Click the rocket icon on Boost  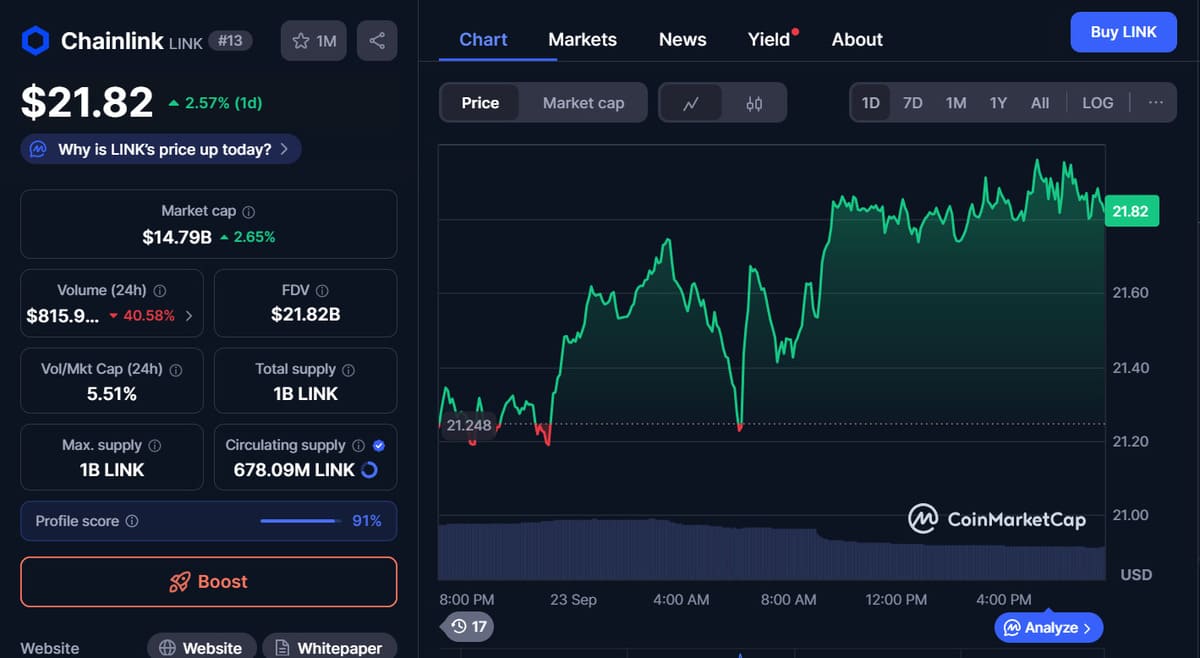pos(180,582)
